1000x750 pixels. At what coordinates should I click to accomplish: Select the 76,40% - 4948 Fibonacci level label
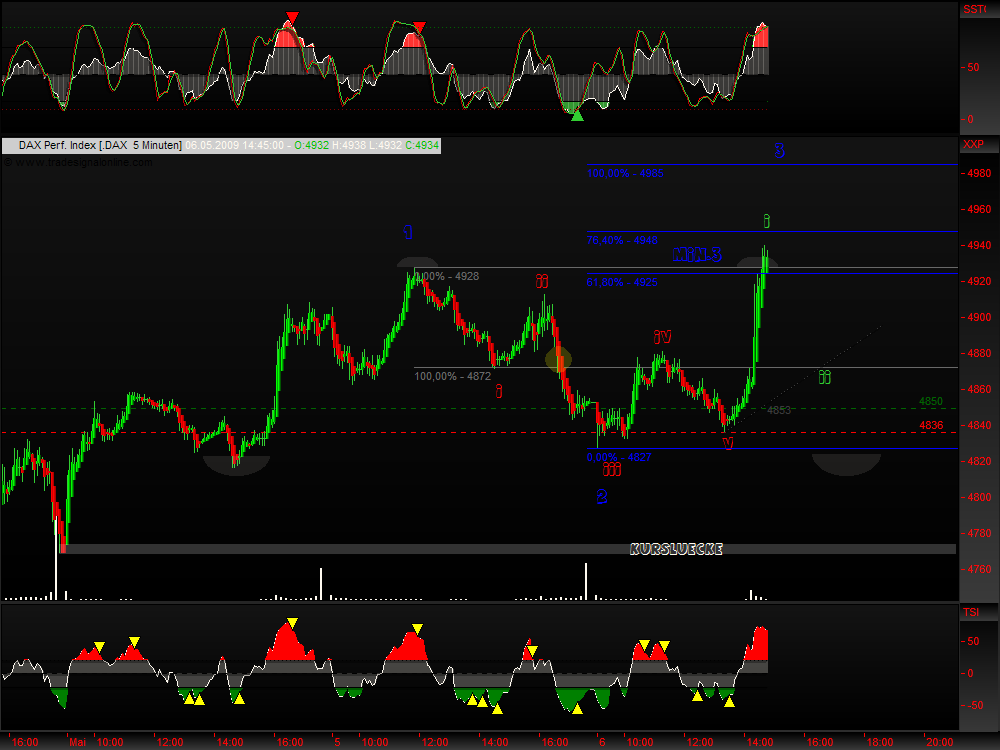click(622, 240)
